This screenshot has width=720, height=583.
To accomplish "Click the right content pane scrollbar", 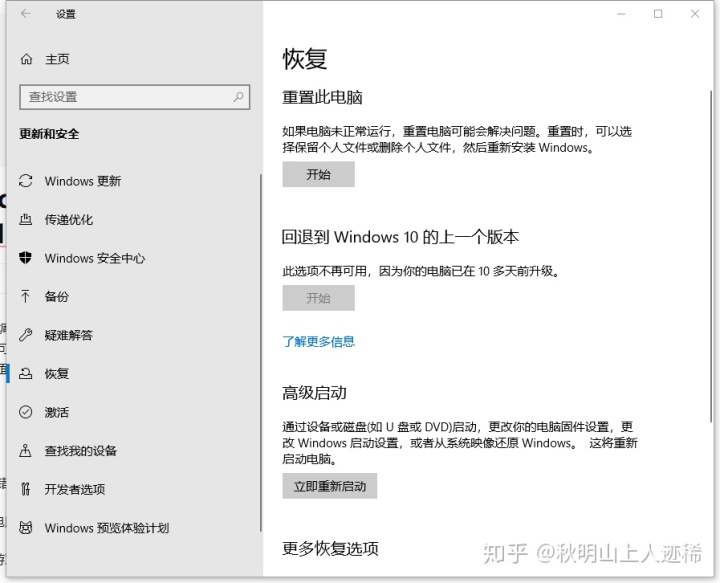I will coord(711,256).
